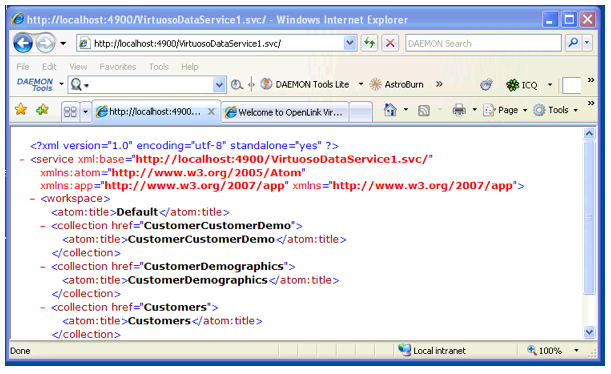Open the DAEMON Tools logo dropdown arrow
611x374 pixels.
[61, 84]
